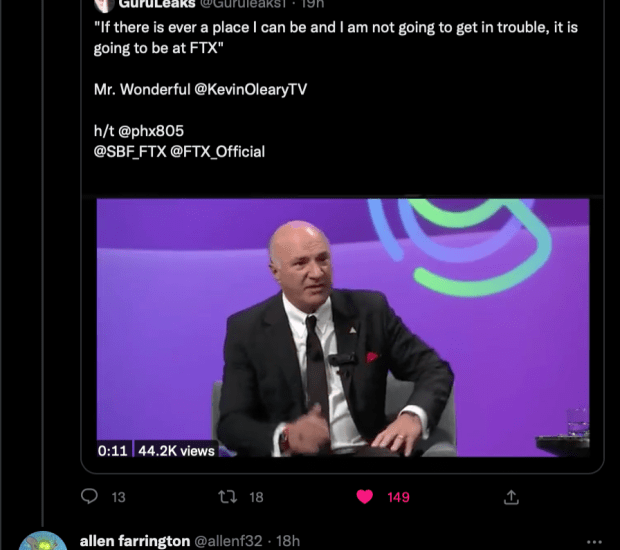Click the retweet arrows icon

click(226, 497)
